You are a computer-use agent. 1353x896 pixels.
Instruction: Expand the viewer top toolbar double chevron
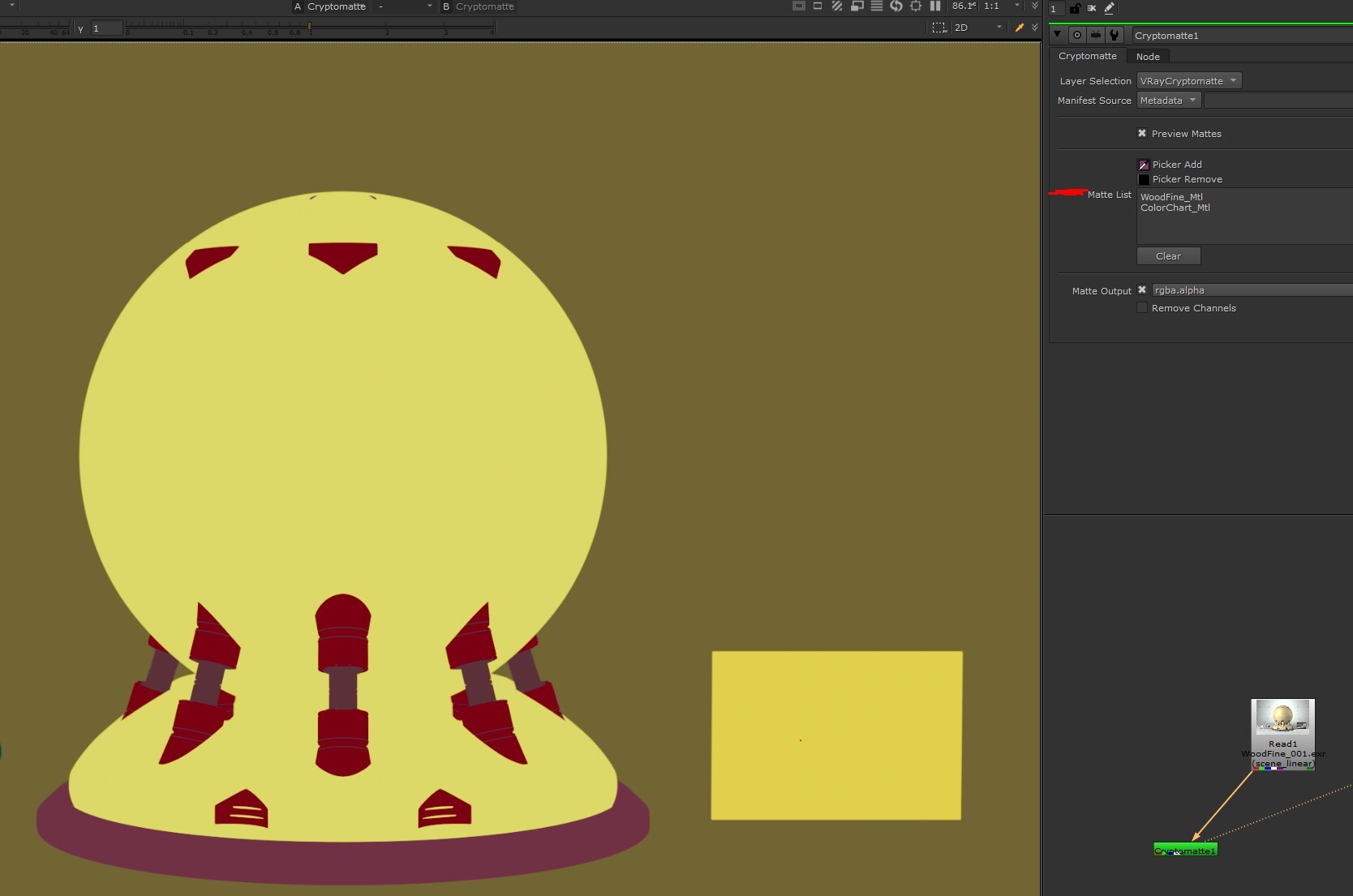click(x=1034, y=6)
